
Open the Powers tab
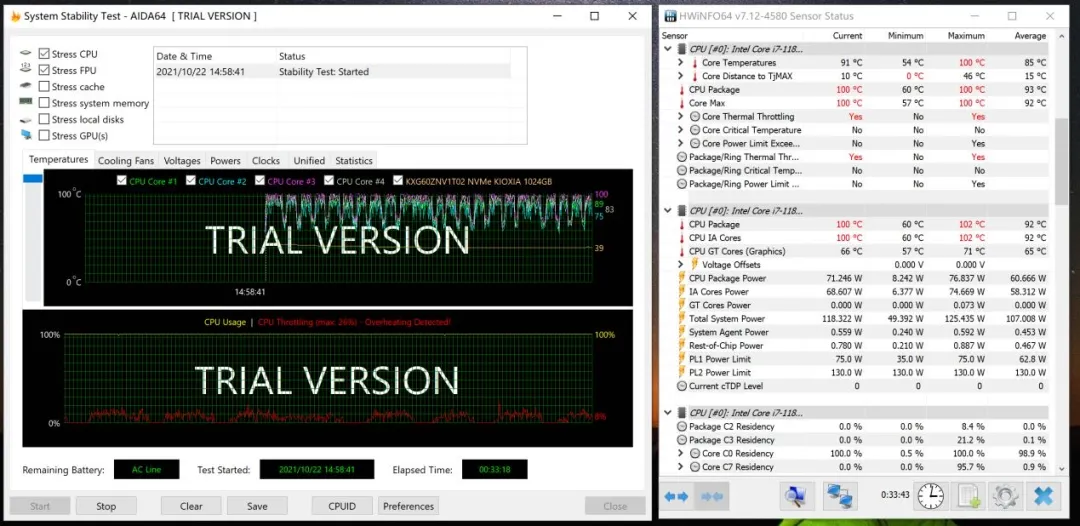pyautogui.click(x=225, y=160)
